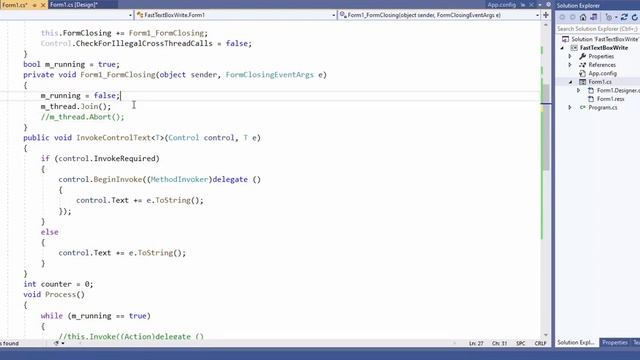Image resolution: width=640 pixels, height=360 pixels.
Task: Promote App.config preview tab to keep open
Action: (523, 5)
